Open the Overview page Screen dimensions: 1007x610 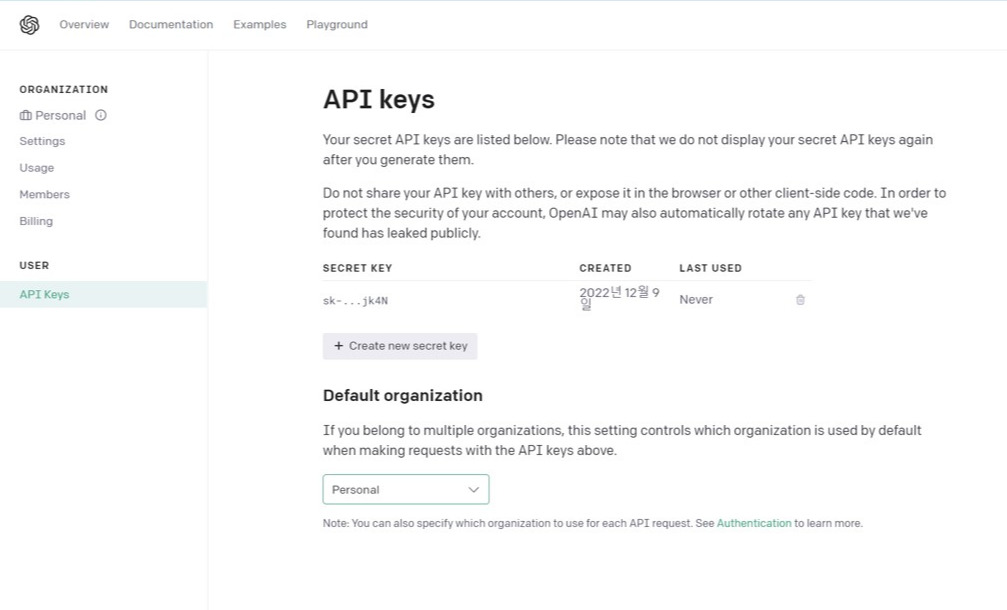tap(84, 25)
